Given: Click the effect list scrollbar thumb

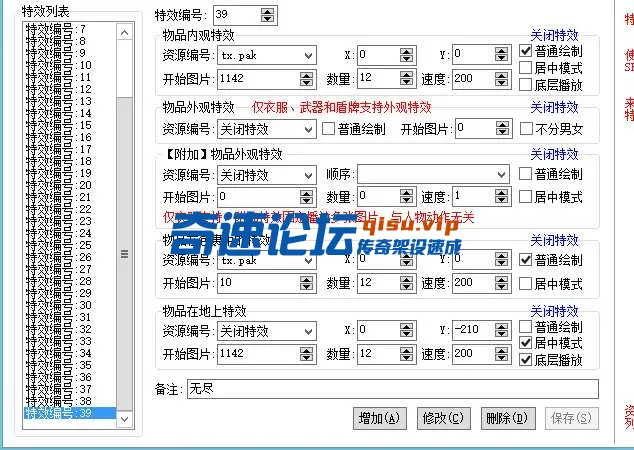Looking at the screenshot, I should tap(125, 254).
